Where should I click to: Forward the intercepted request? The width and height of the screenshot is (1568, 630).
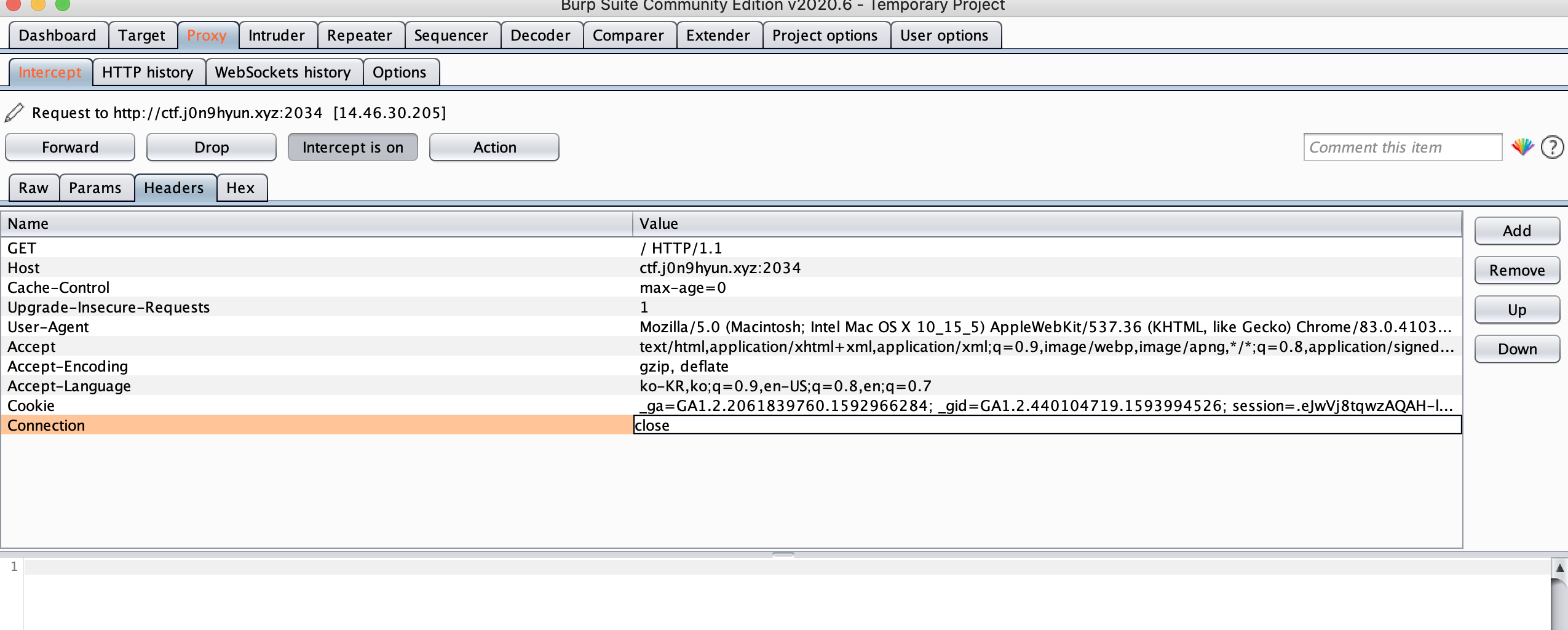70,148
